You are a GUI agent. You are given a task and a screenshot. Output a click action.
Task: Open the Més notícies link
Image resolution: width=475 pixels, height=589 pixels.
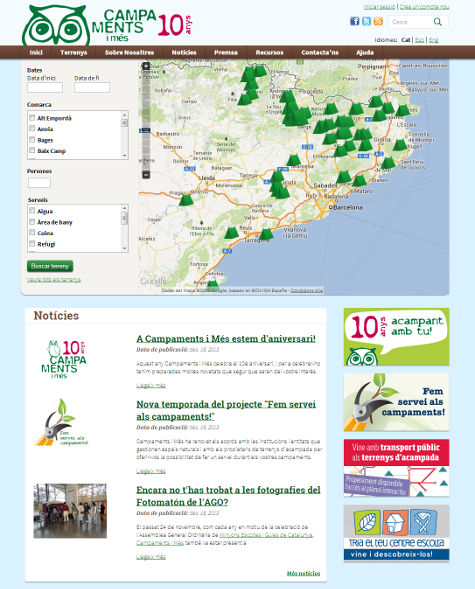pyautogui.click(x=303, y=573)
